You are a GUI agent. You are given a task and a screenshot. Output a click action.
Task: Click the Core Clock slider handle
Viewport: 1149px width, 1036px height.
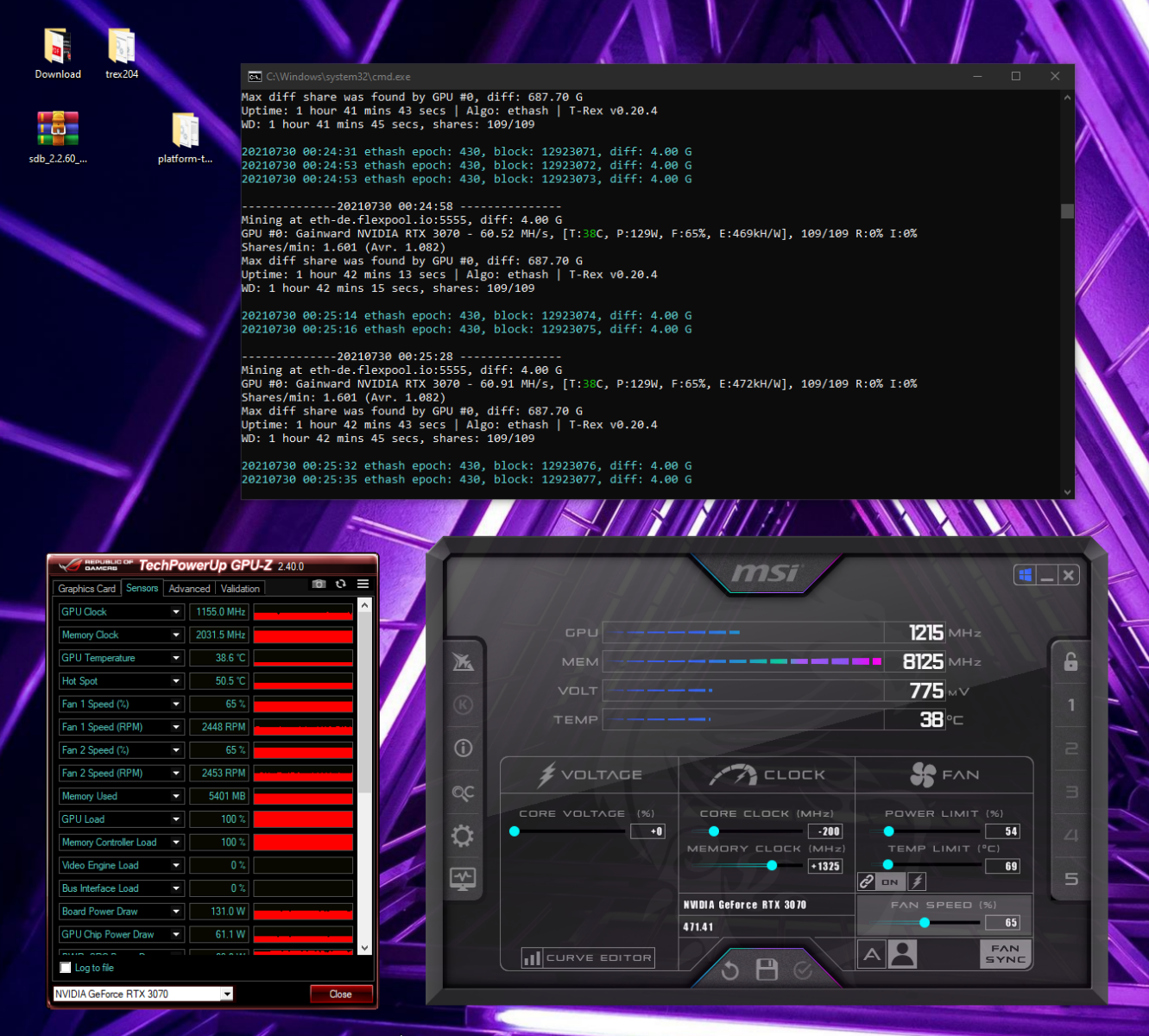click(x=714, y=831)
